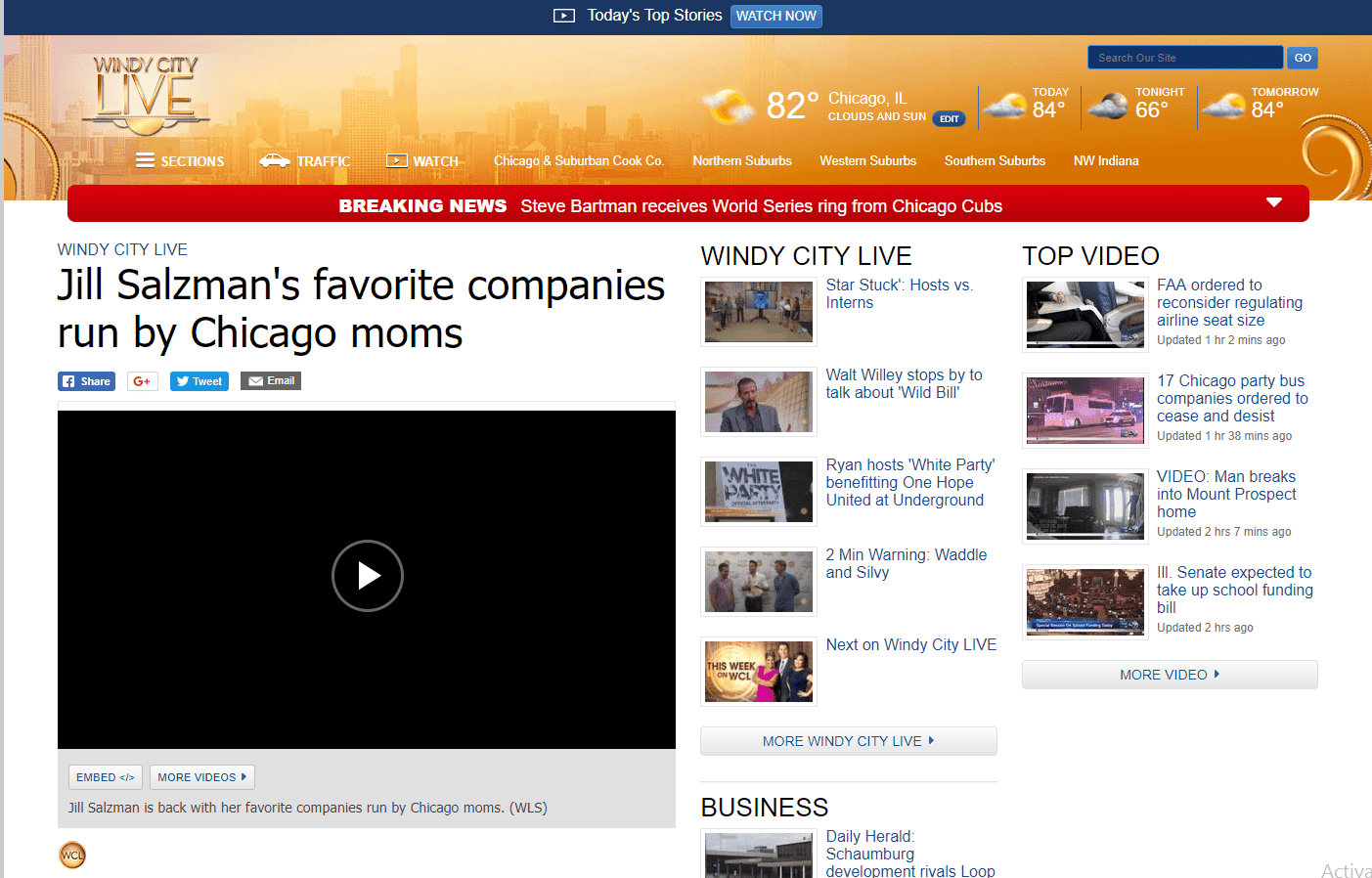This screenshot has height=878, width=1372.
Task: Click the Top Video section heading
Action: coord(1091,256)
